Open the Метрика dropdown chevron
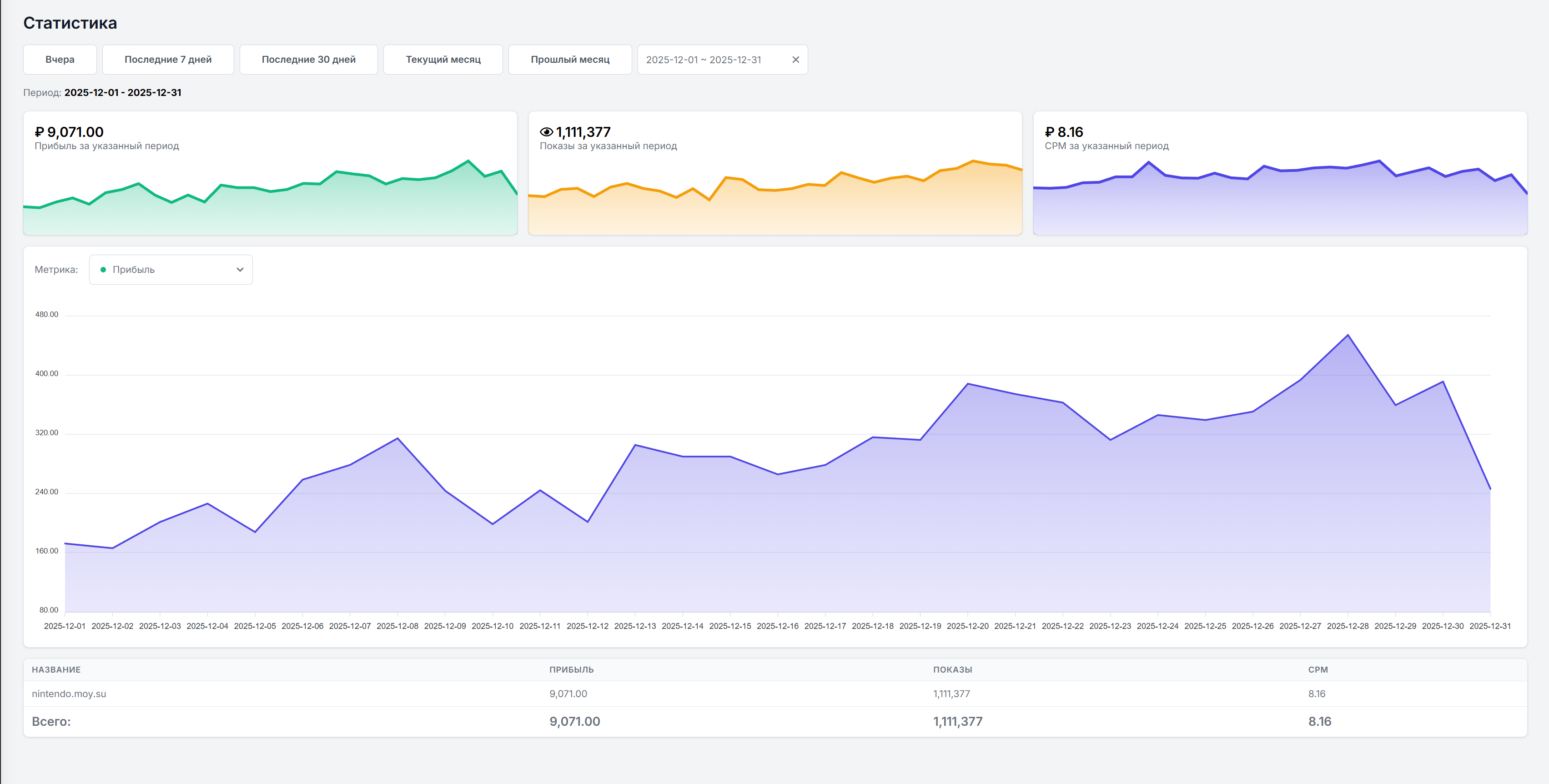 (x=240, y=270)
